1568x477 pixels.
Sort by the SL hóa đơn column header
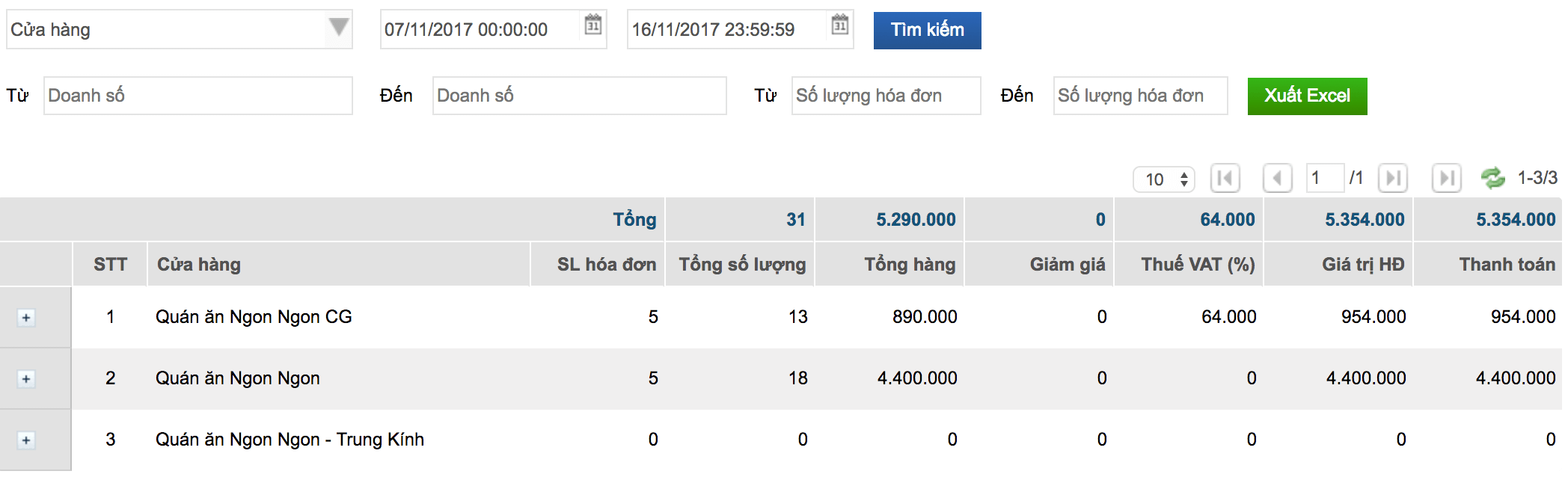pyautogui.click(x=606, y=264)
